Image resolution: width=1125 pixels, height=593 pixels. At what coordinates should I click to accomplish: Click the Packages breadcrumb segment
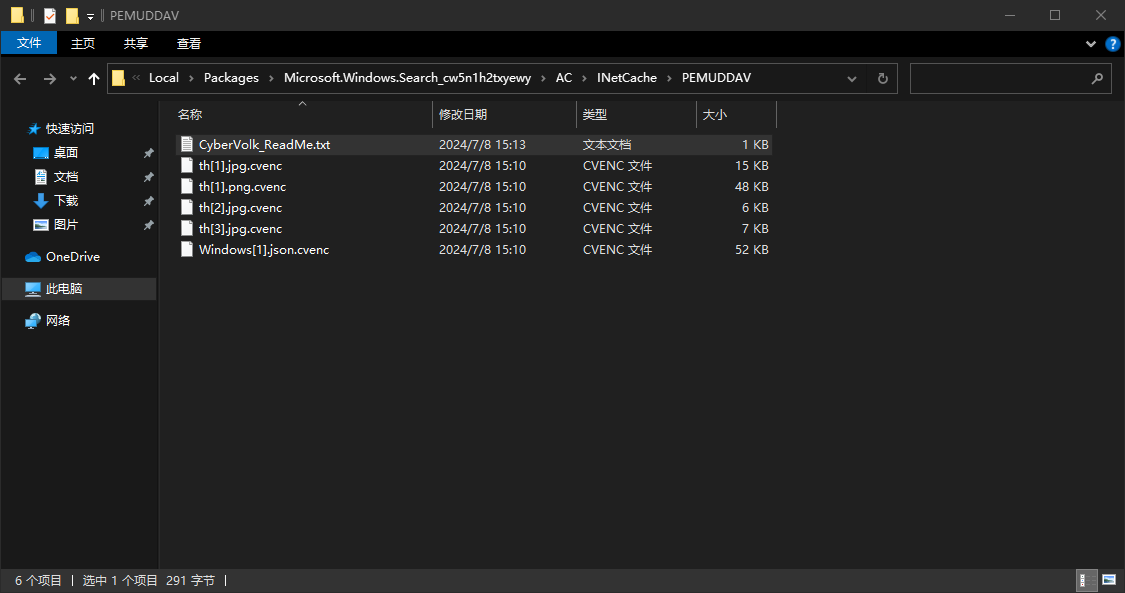pyautogui.click(x=231, y=77)
